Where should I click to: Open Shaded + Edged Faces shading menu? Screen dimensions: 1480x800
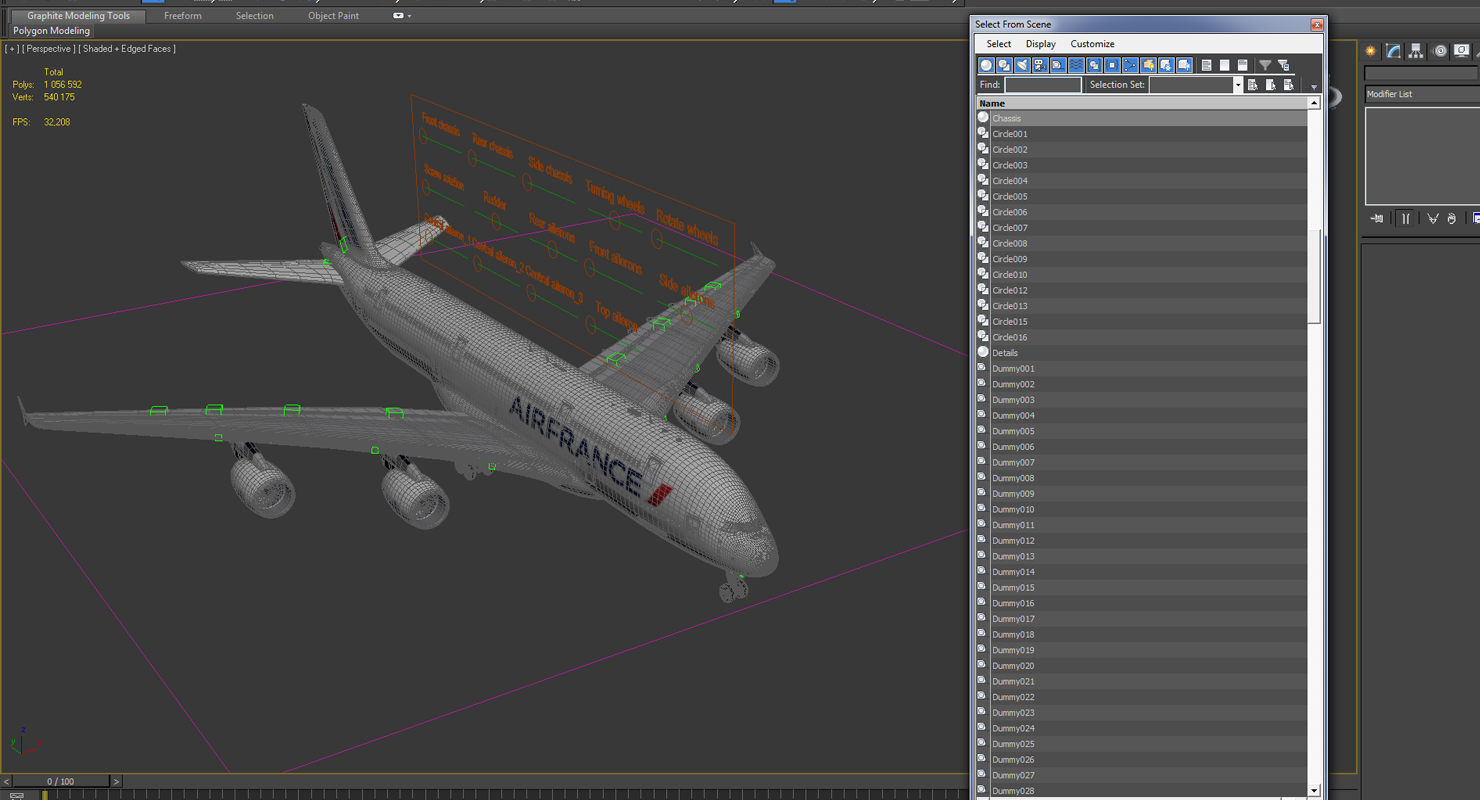pos(127,48)
